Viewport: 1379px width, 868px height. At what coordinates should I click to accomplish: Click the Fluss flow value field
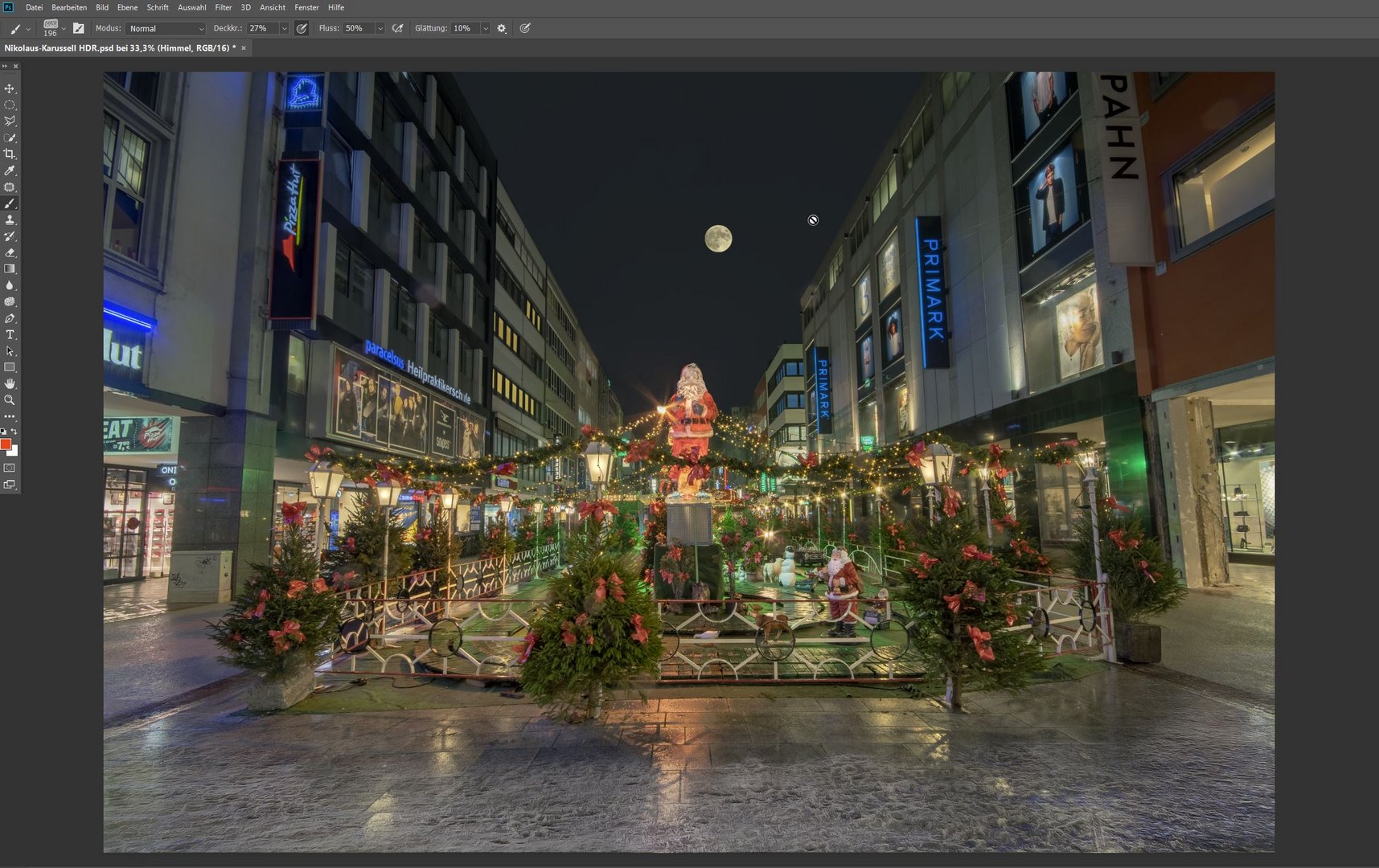359,28
